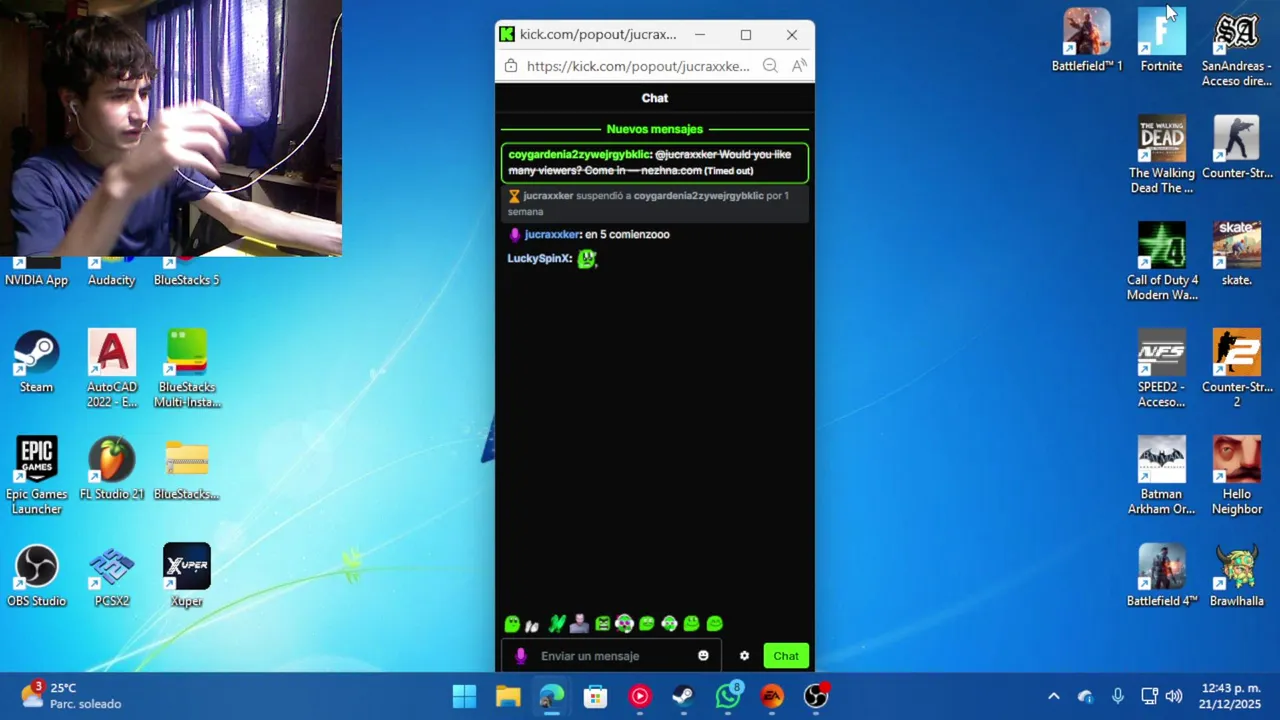Open Epic Games Launcher shortcut
Image resolution: width=1280 pixels, height=720 pixels.
click(36, 476)
